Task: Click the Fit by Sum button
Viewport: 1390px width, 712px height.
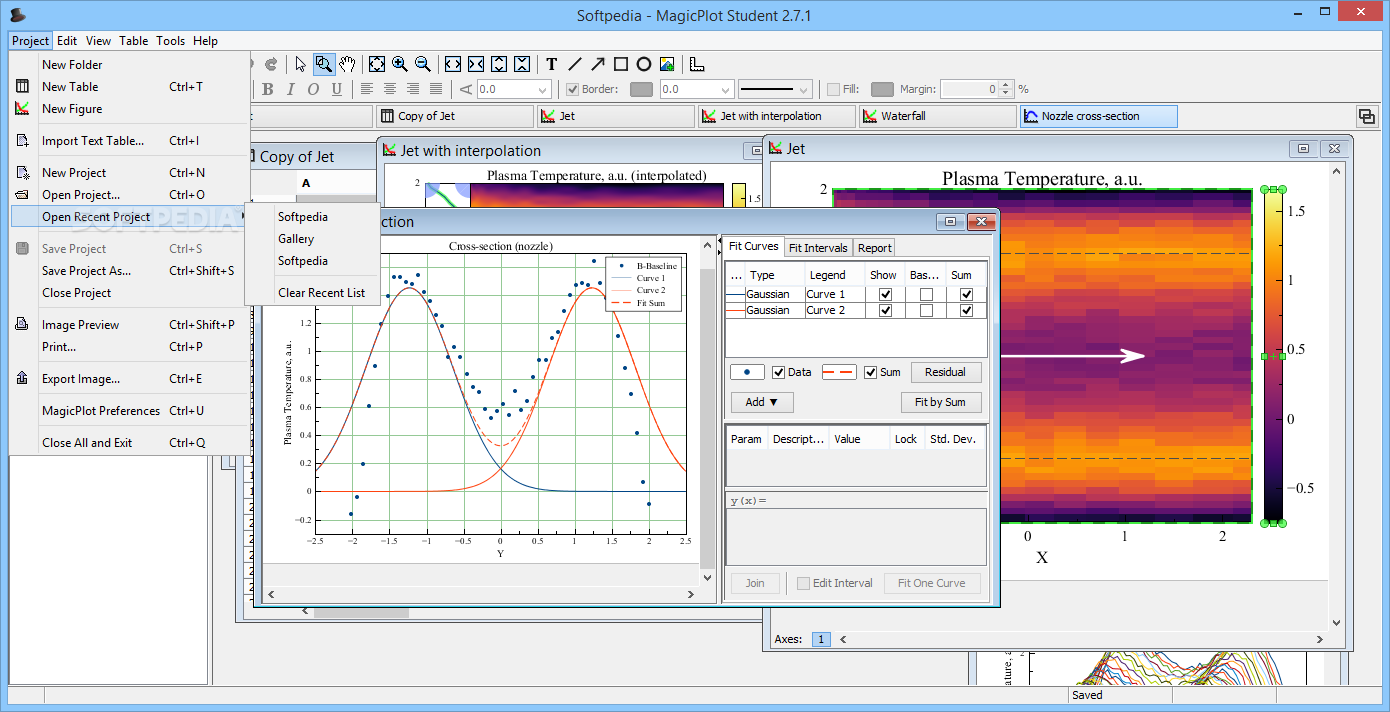Action: tap(940, 402)
